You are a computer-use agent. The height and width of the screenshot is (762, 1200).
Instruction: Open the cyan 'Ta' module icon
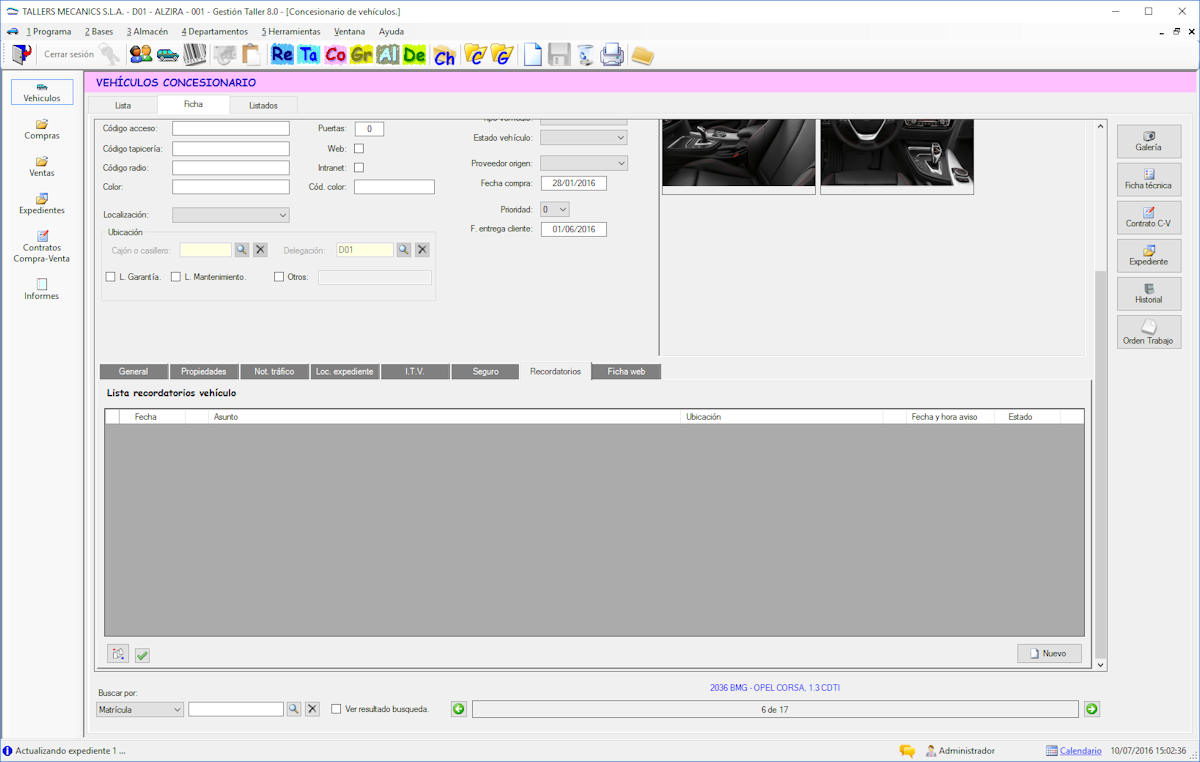click(x=308, y=55)
